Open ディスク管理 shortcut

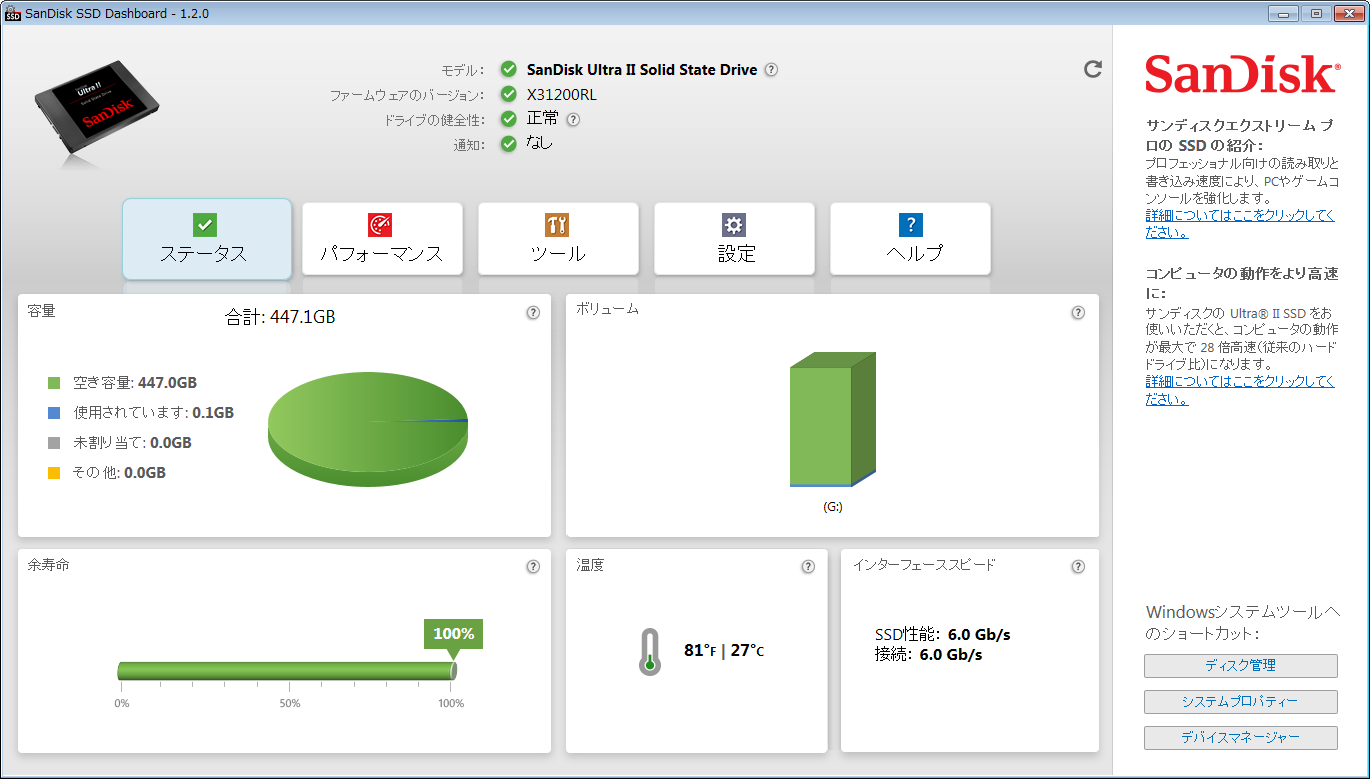pos(1241,666)
